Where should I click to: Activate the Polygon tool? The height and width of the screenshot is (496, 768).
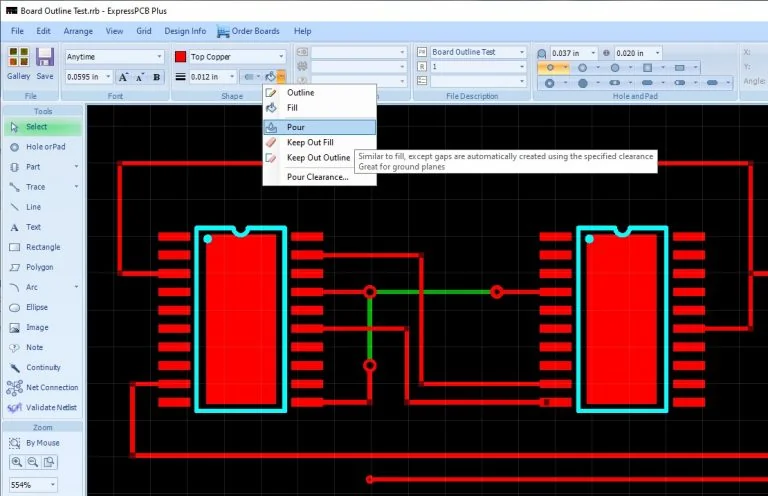(x=43, y=267)
